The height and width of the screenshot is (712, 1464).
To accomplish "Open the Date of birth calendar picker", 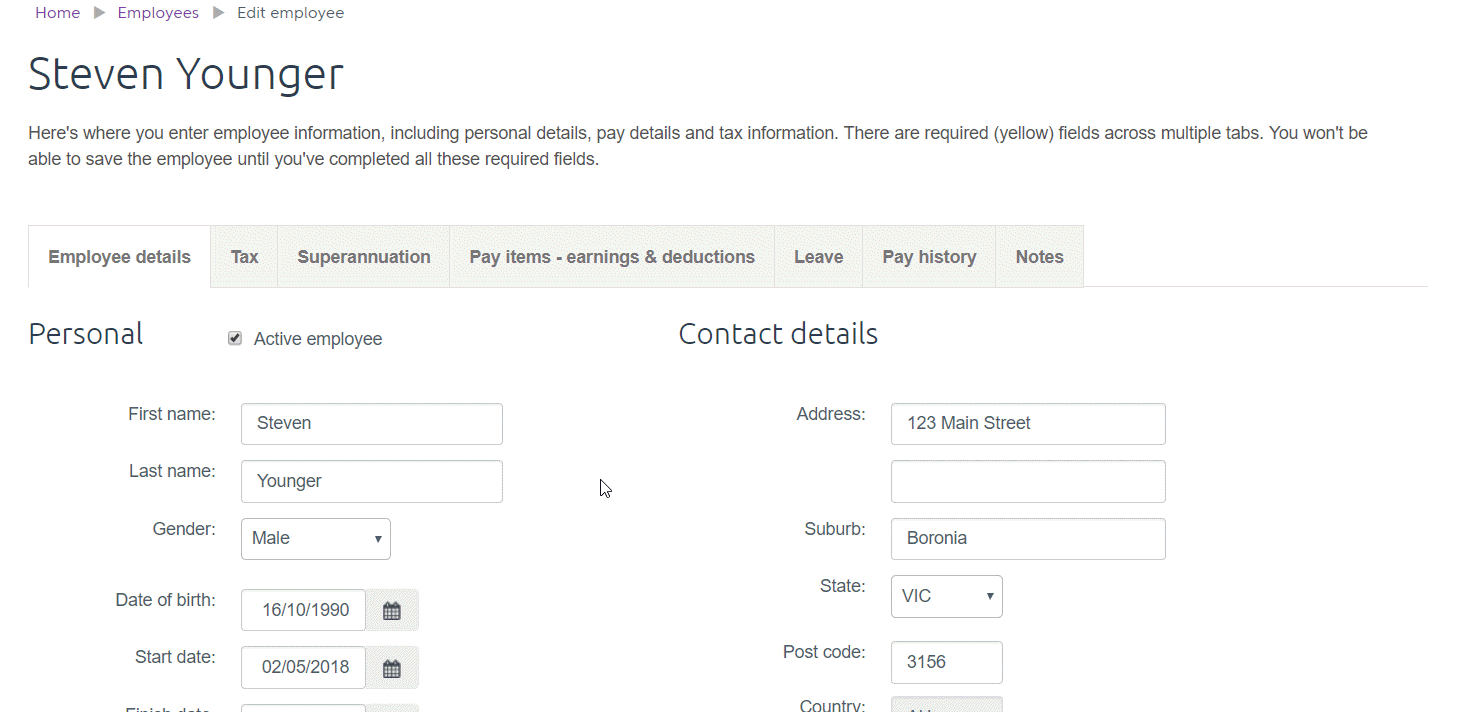I will pos(392,610).
